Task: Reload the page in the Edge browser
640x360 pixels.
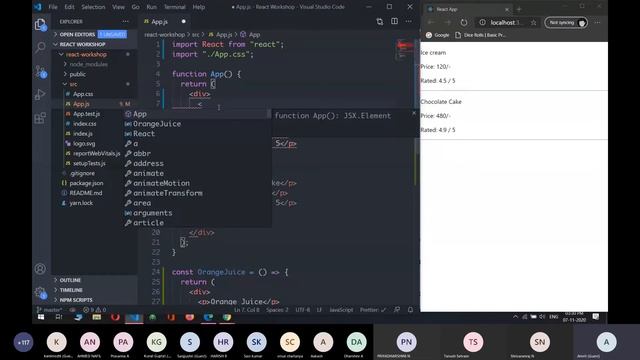Action: point(464,23)
